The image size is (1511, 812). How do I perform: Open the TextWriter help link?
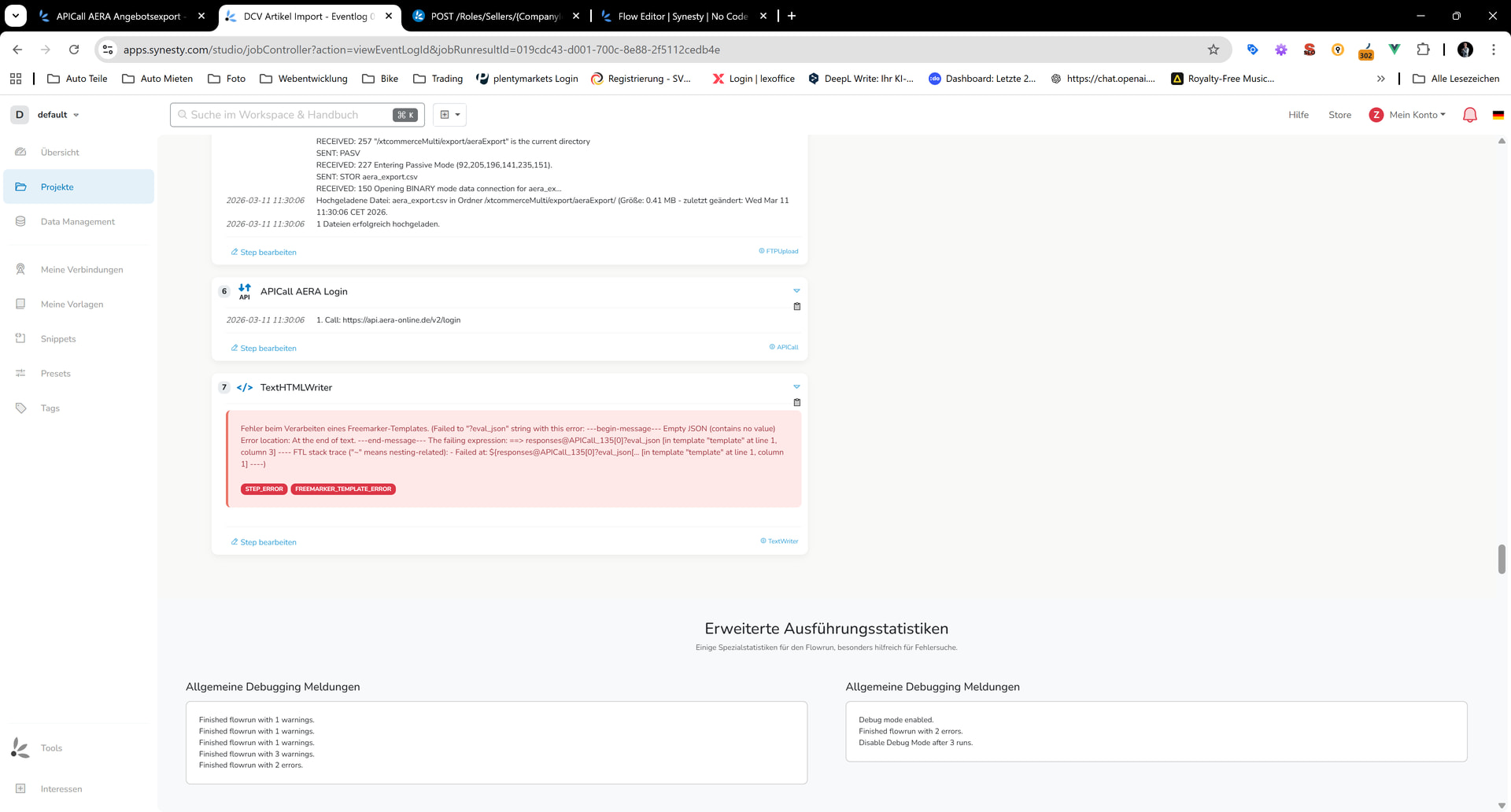click(782, 541)
